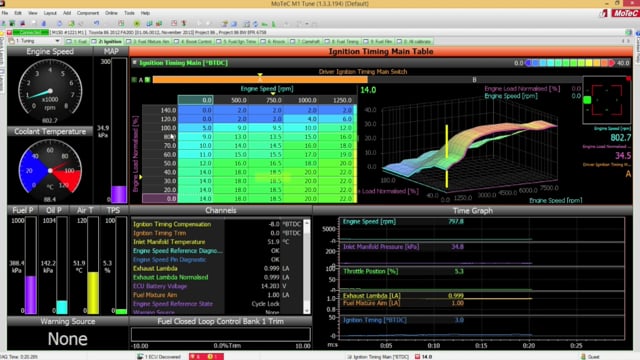Click the left worksheet tab scroll arrow
This screenshot has width=640, height=360.
[623, 41]
